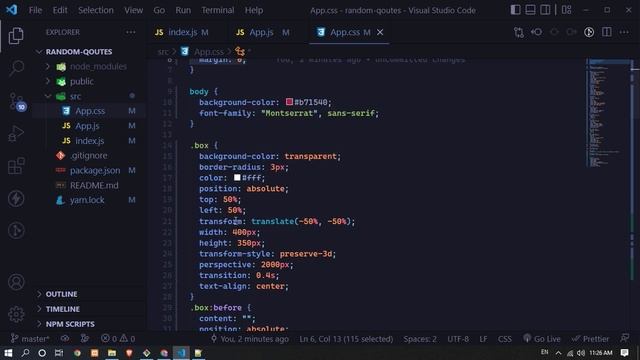Open the Explorer view in activity bar

pos(16,36)
